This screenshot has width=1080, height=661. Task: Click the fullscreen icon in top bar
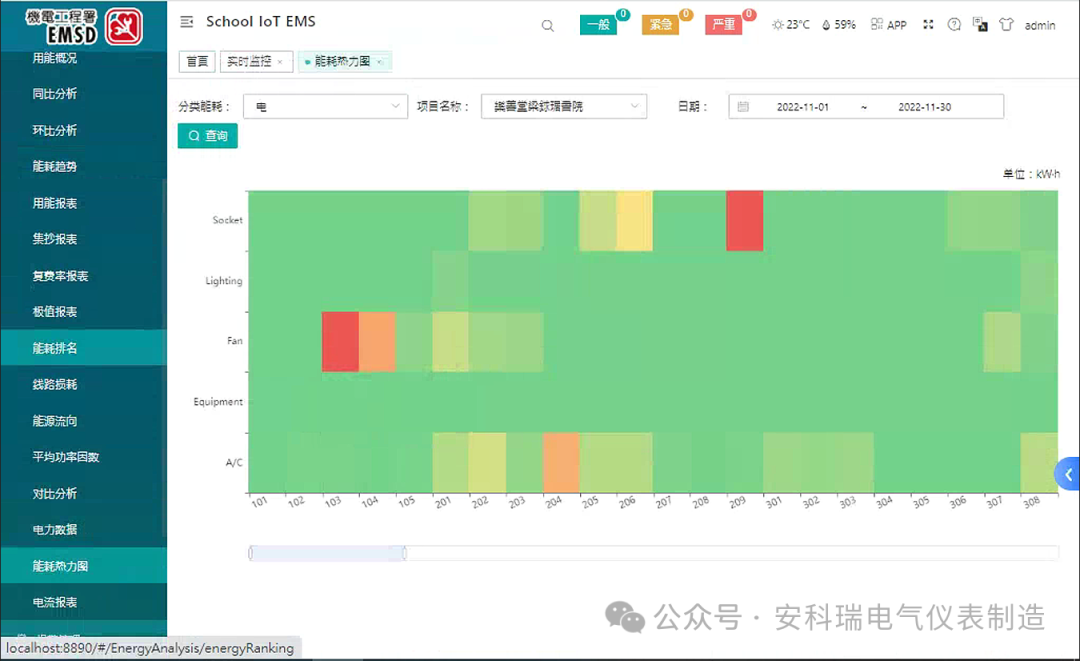[927, 25]
